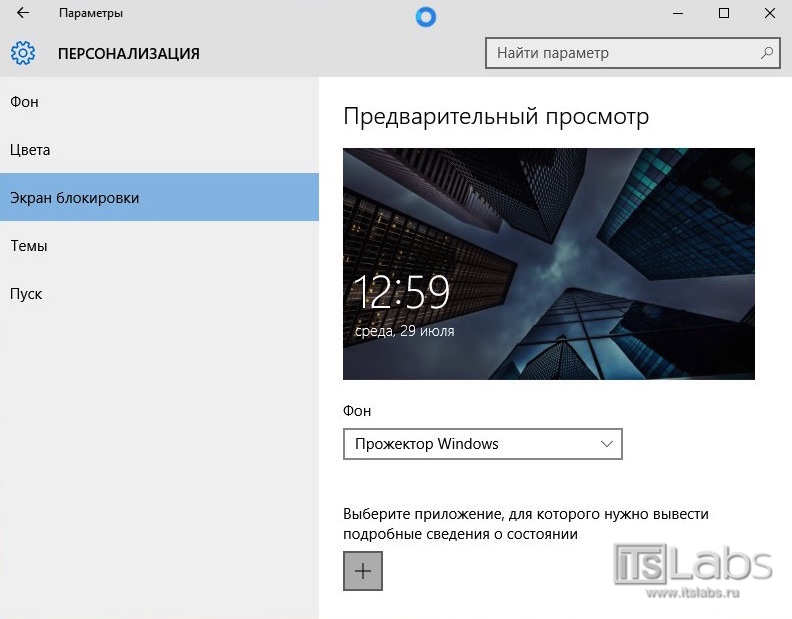792x619 pixels.
Task: Go back with the arrow icon
Action: (x=23, y=13)
